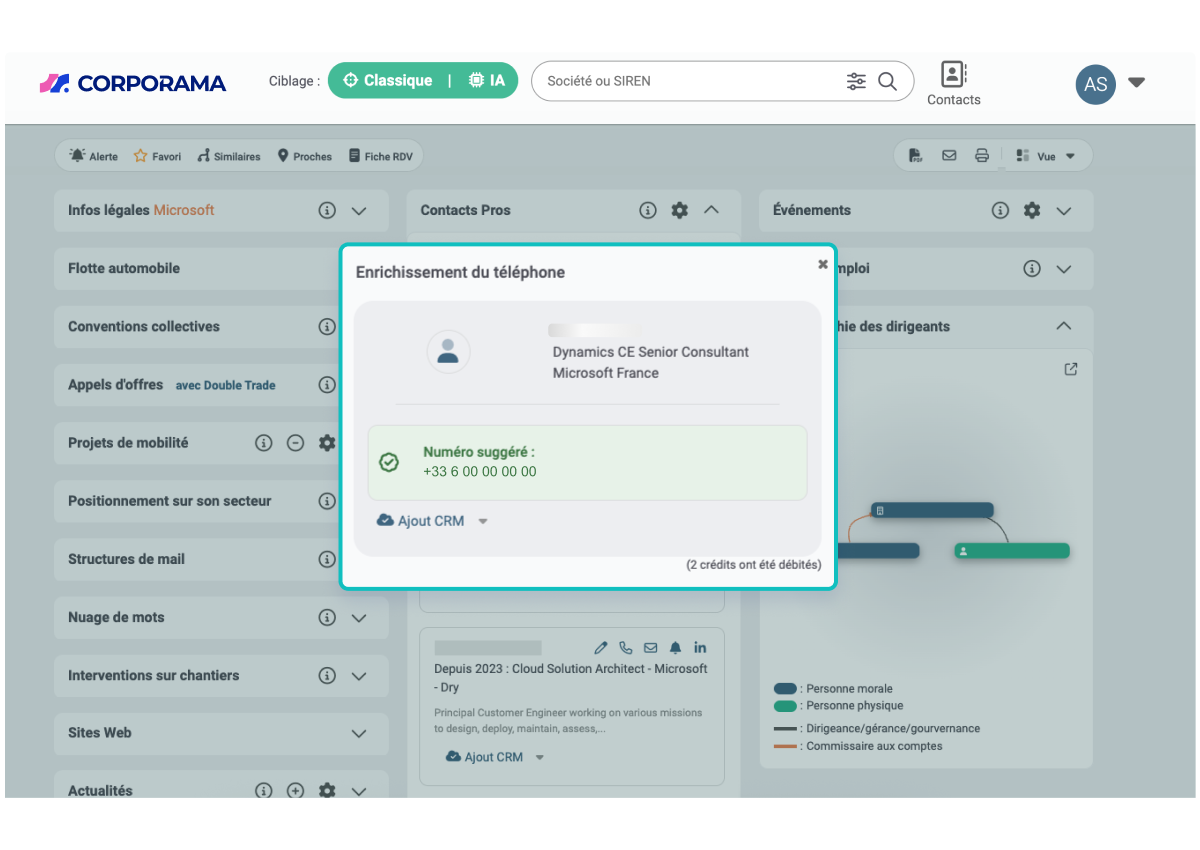This screenshot has width=1200, height=850.
Task: Close the Enrichissement du téléphone dialog
Action: pyautogui.click(x=823, y=264)
